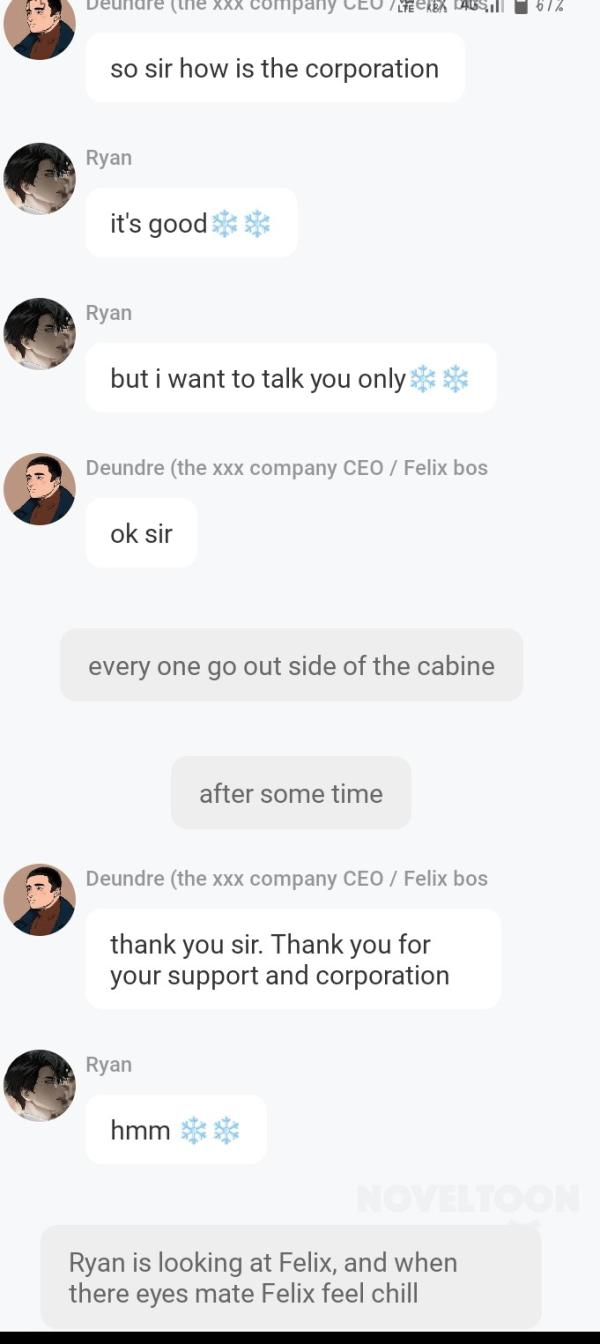This screenshot has height=1344, width=600.
Task: Tap the Ryan name label above "hmm"
Action: (x=109, y=1064)
